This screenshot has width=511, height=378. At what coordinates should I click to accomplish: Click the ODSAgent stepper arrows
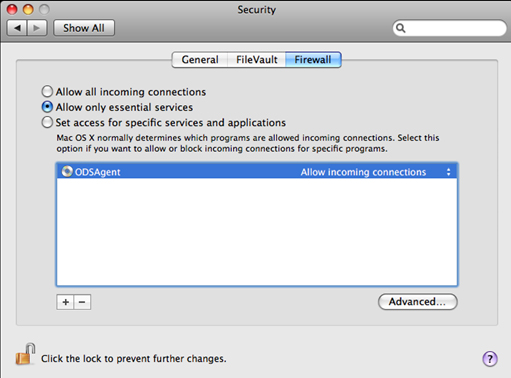coord(448,172)
